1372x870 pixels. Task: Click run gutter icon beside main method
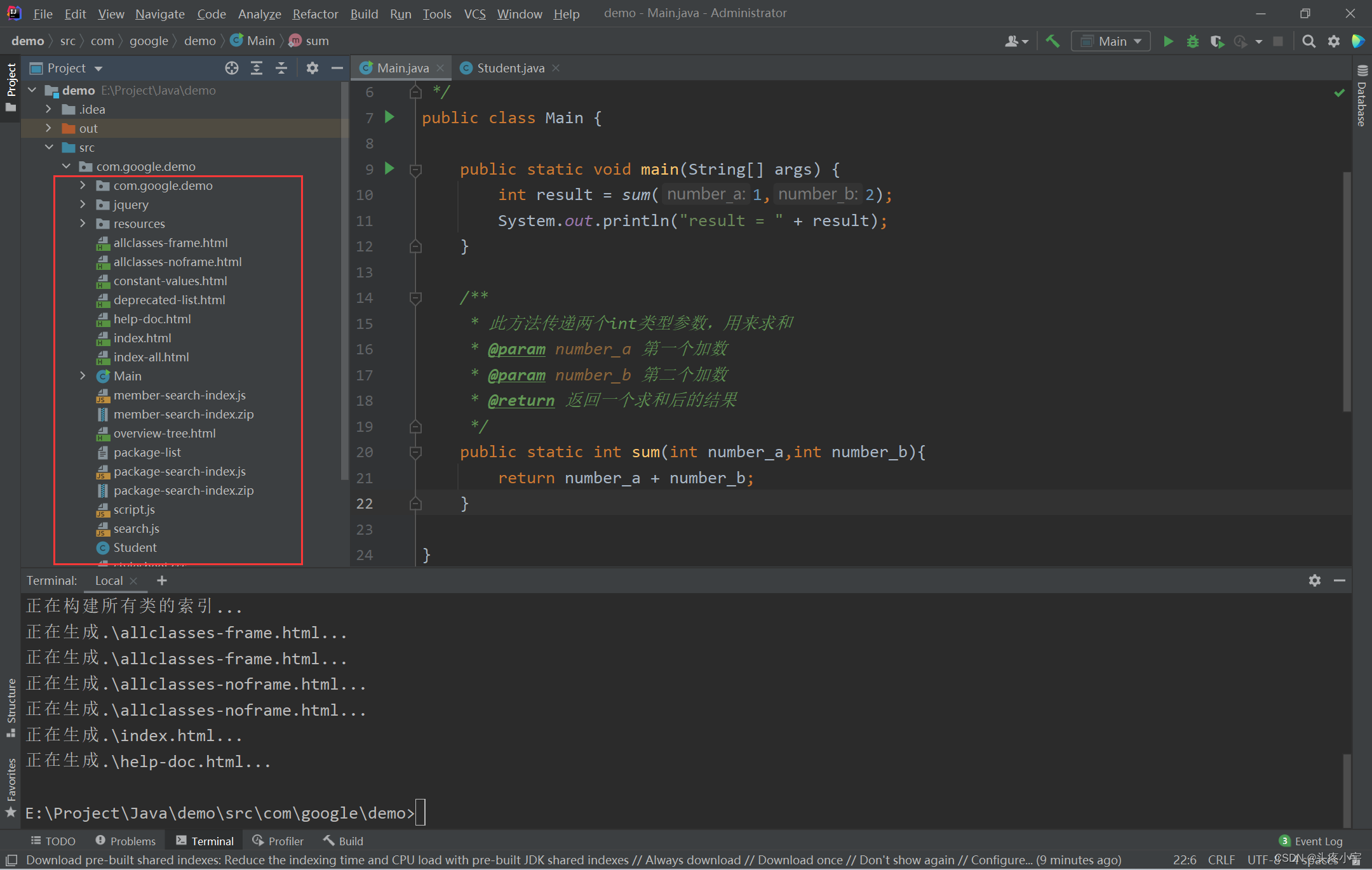[x=390, y=168]
